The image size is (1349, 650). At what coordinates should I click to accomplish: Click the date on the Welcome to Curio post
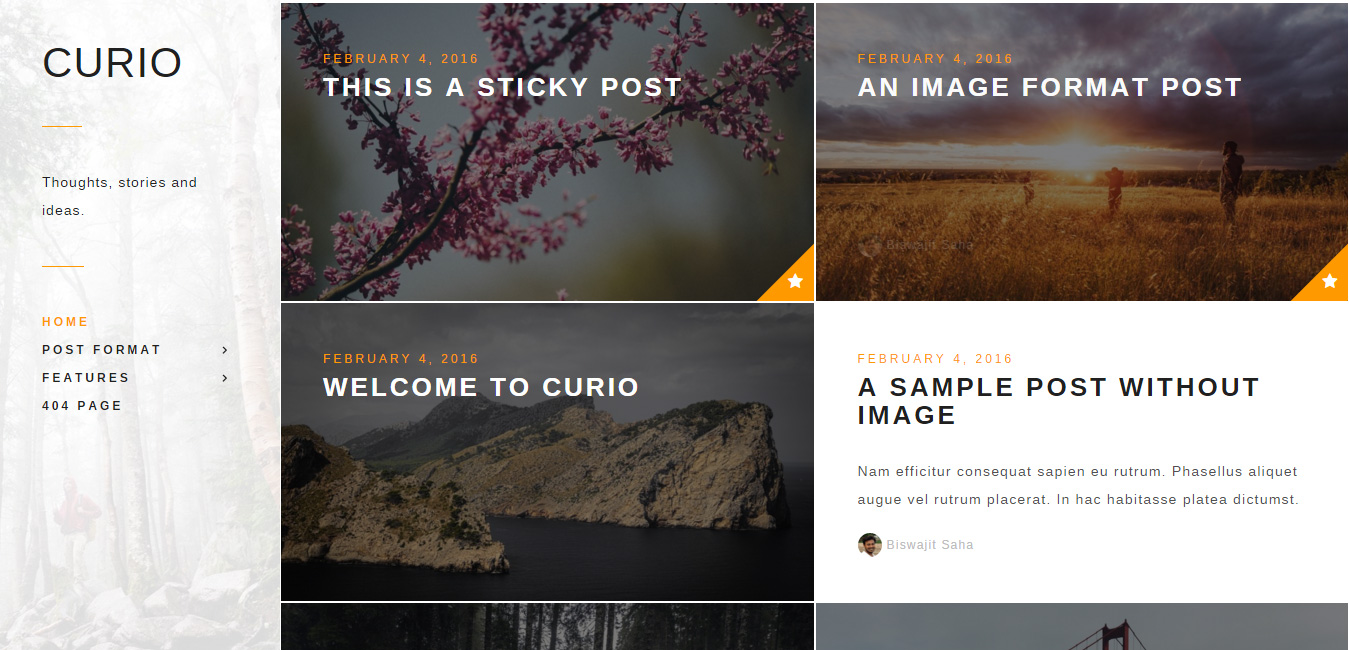click(401, 358)
